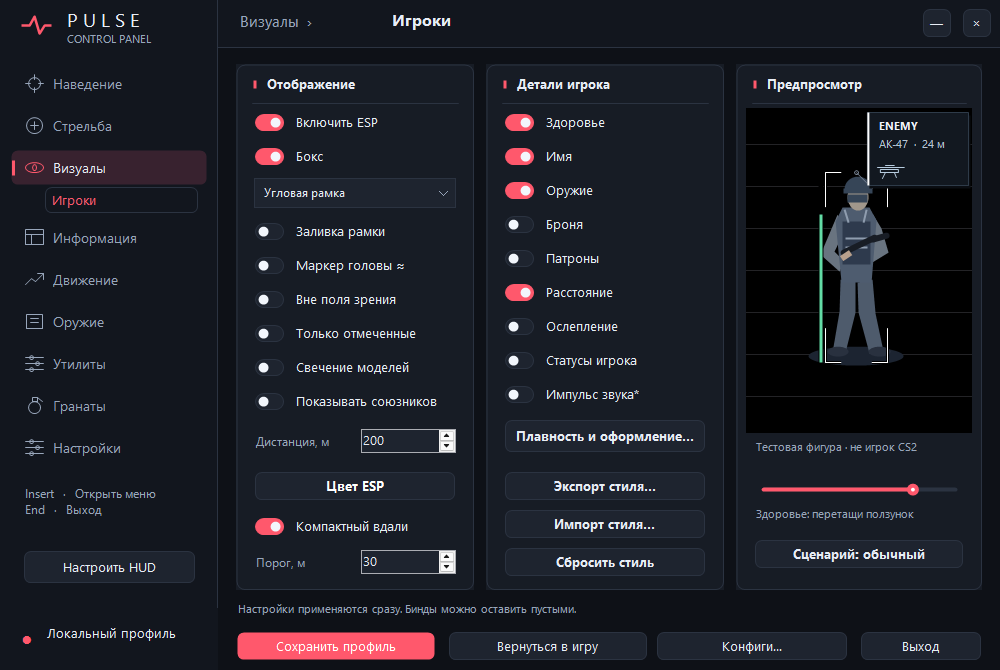Turn off the Бокс toggle
Image resolution: width=1000 pixels, height=670 pixels.
(269, 156)
